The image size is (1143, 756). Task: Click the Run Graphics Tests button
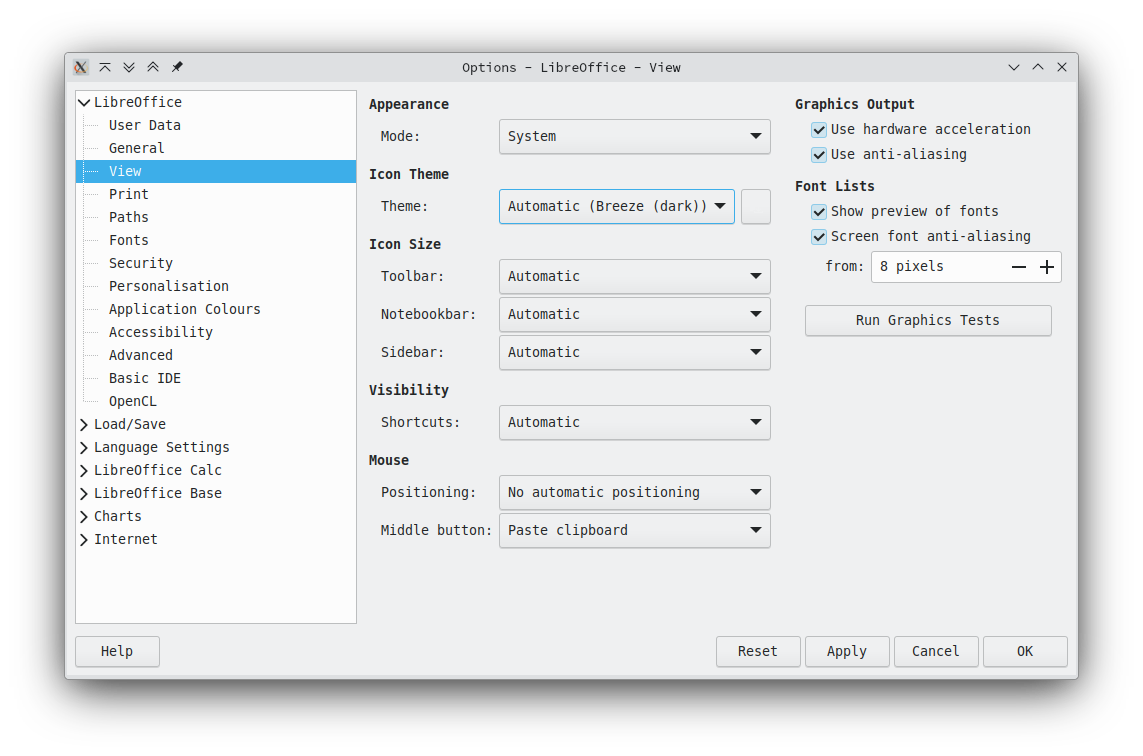click(928, 321)
